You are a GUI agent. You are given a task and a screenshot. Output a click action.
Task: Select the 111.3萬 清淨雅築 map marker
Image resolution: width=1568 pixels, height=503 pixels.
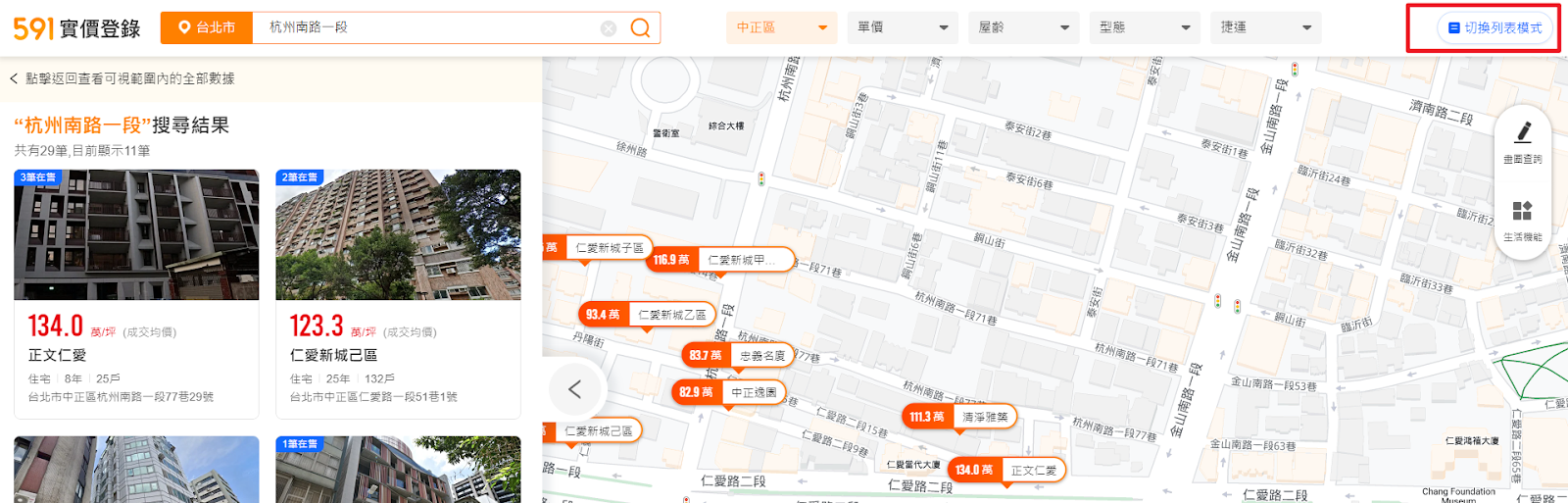click(959, 417)
